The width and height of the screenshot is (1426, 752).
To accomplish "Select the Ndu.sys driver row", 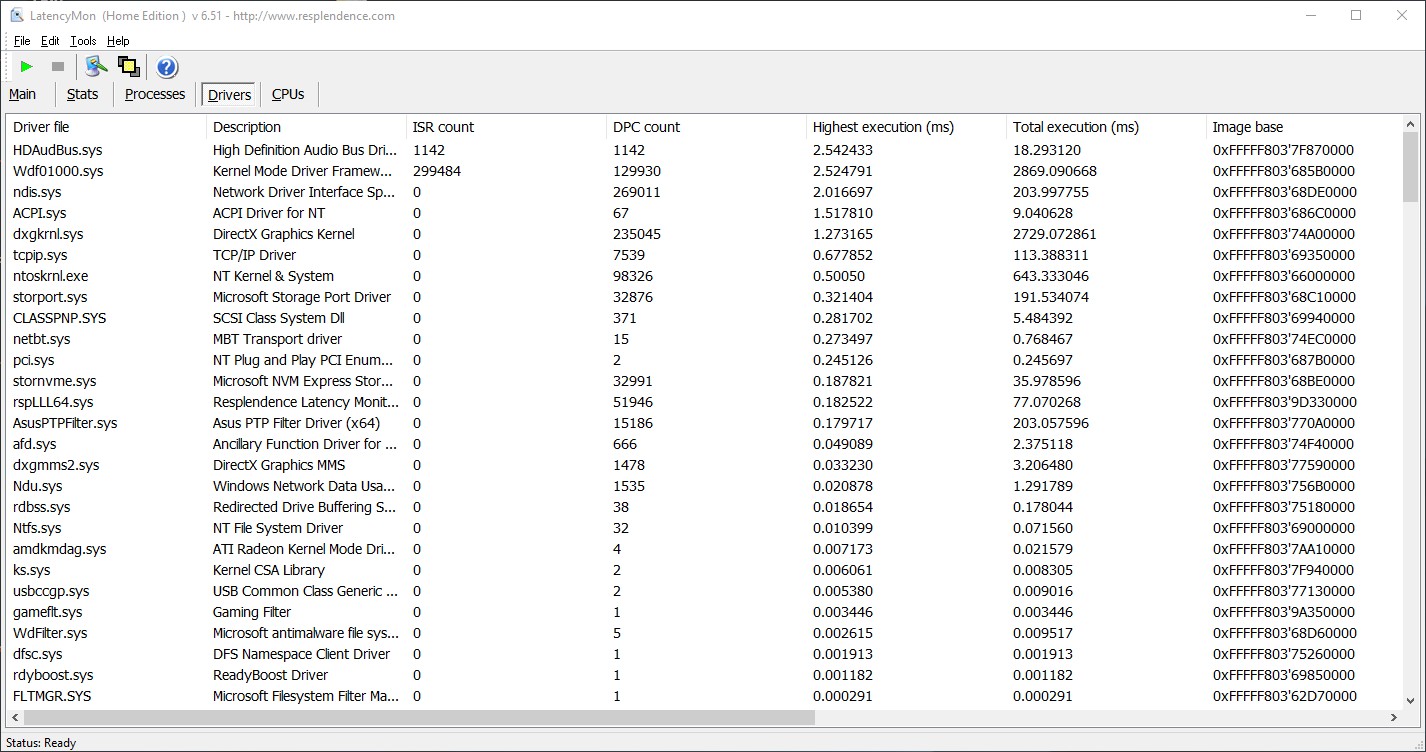I will [x=704, y=486].
